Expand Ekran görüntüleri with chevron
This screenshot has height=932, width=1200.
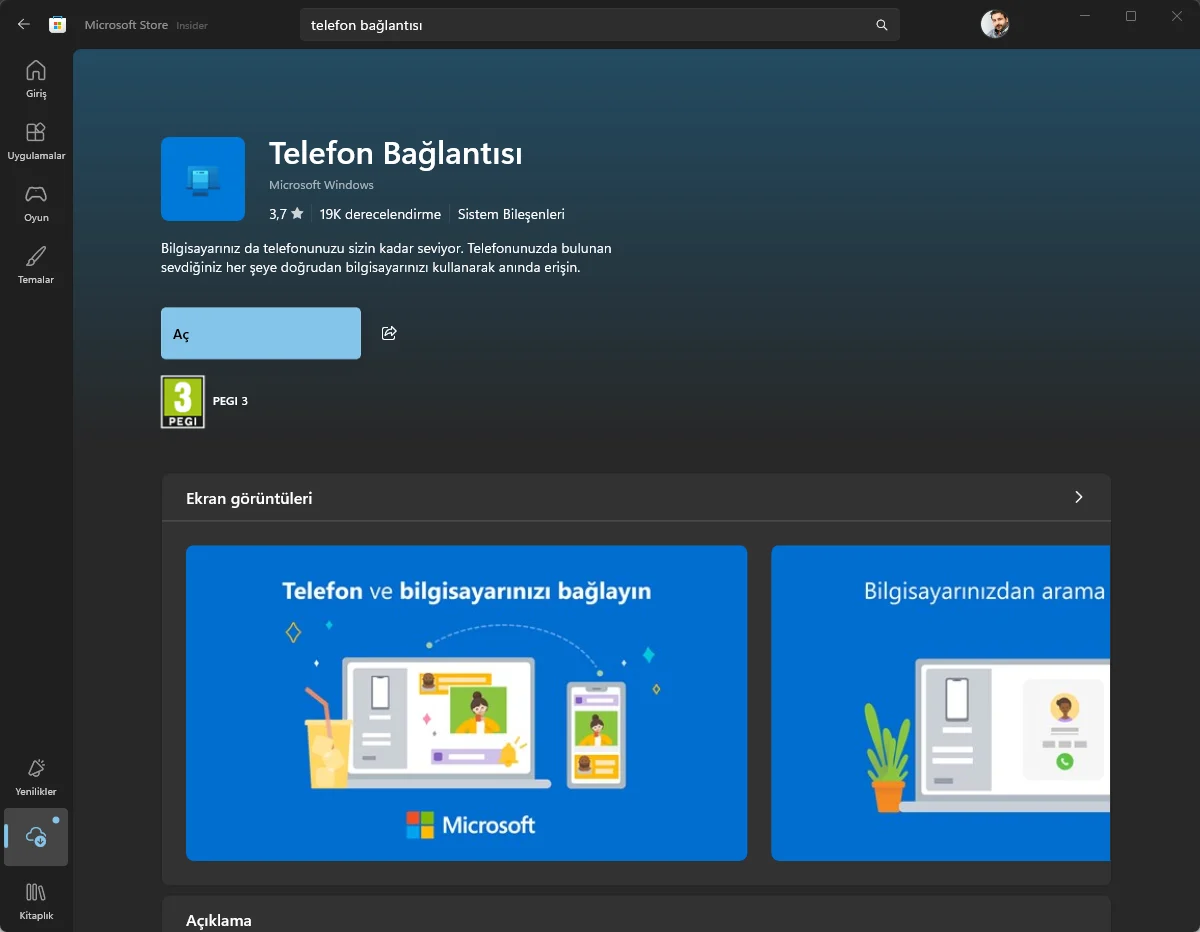click(x=1078, y=497)
